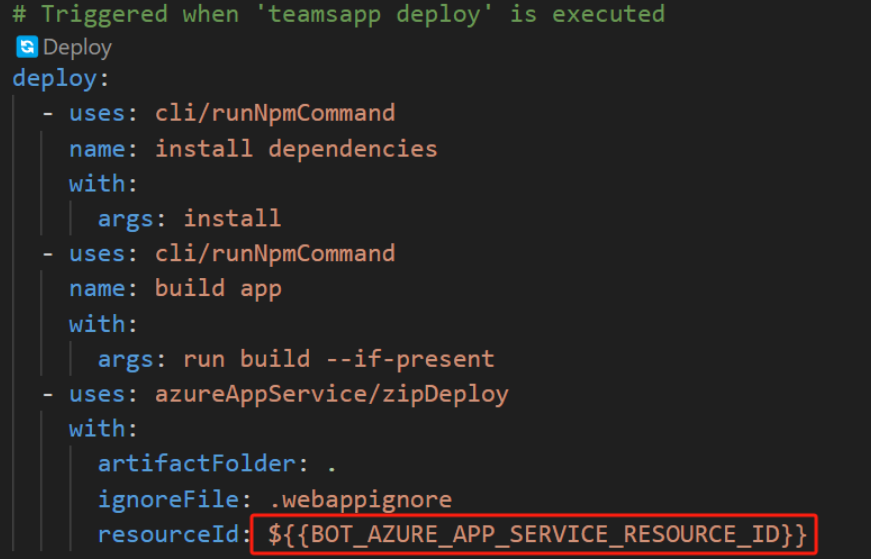Click the comment 'Triggered when teamsapp deploy is executed'

338,14
